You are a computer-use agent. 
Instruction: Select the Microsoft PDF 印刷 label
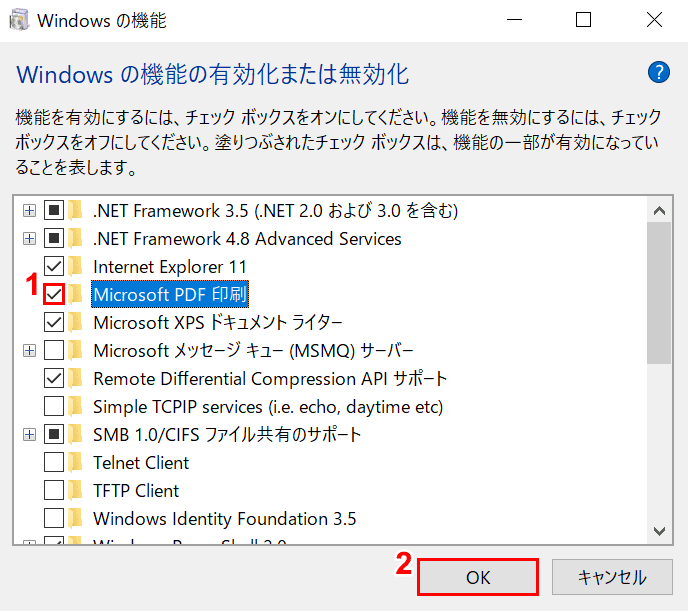(x=170, y=294)
